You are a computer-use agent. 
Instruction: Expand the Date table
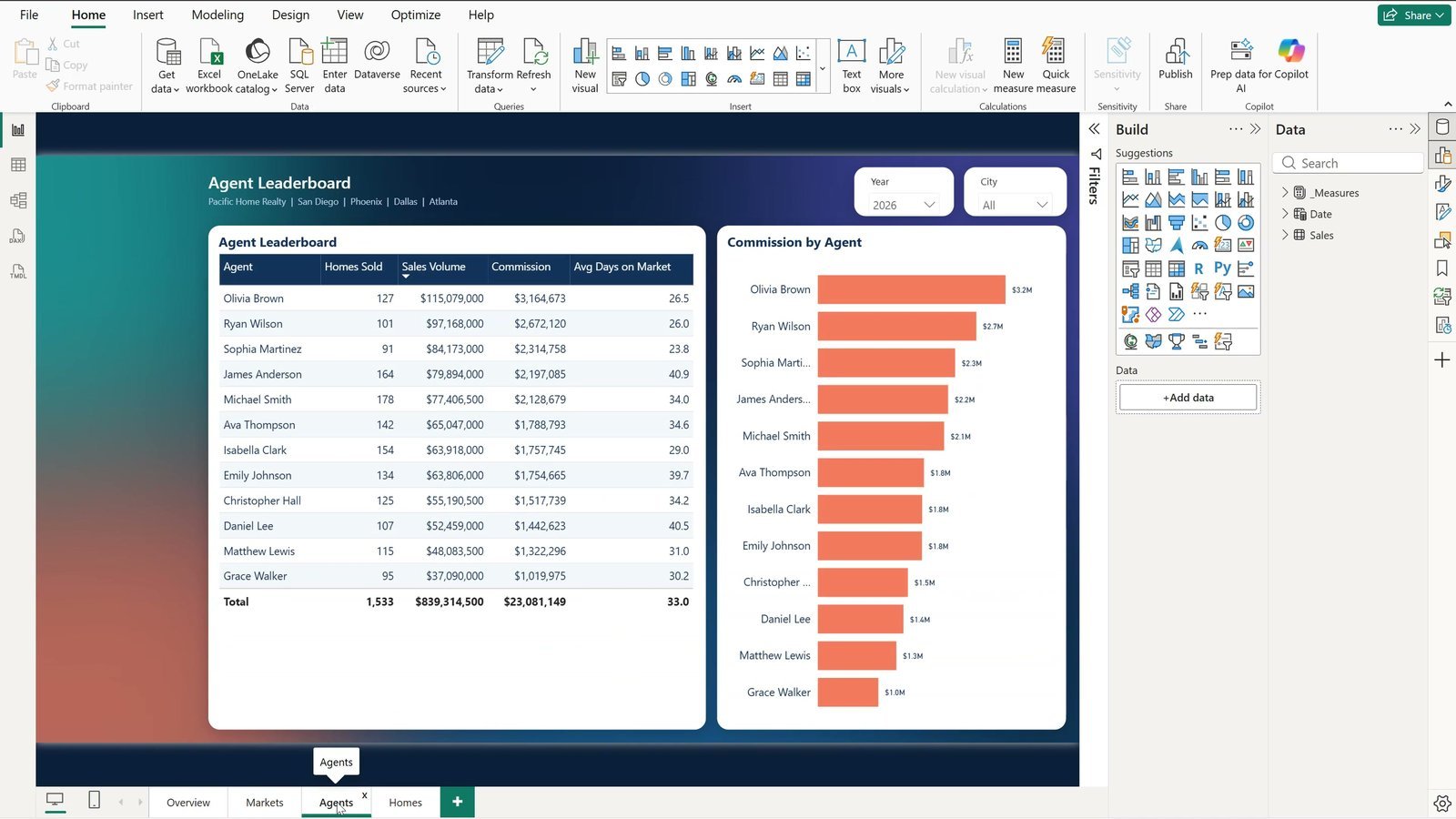pos(1285,214)
